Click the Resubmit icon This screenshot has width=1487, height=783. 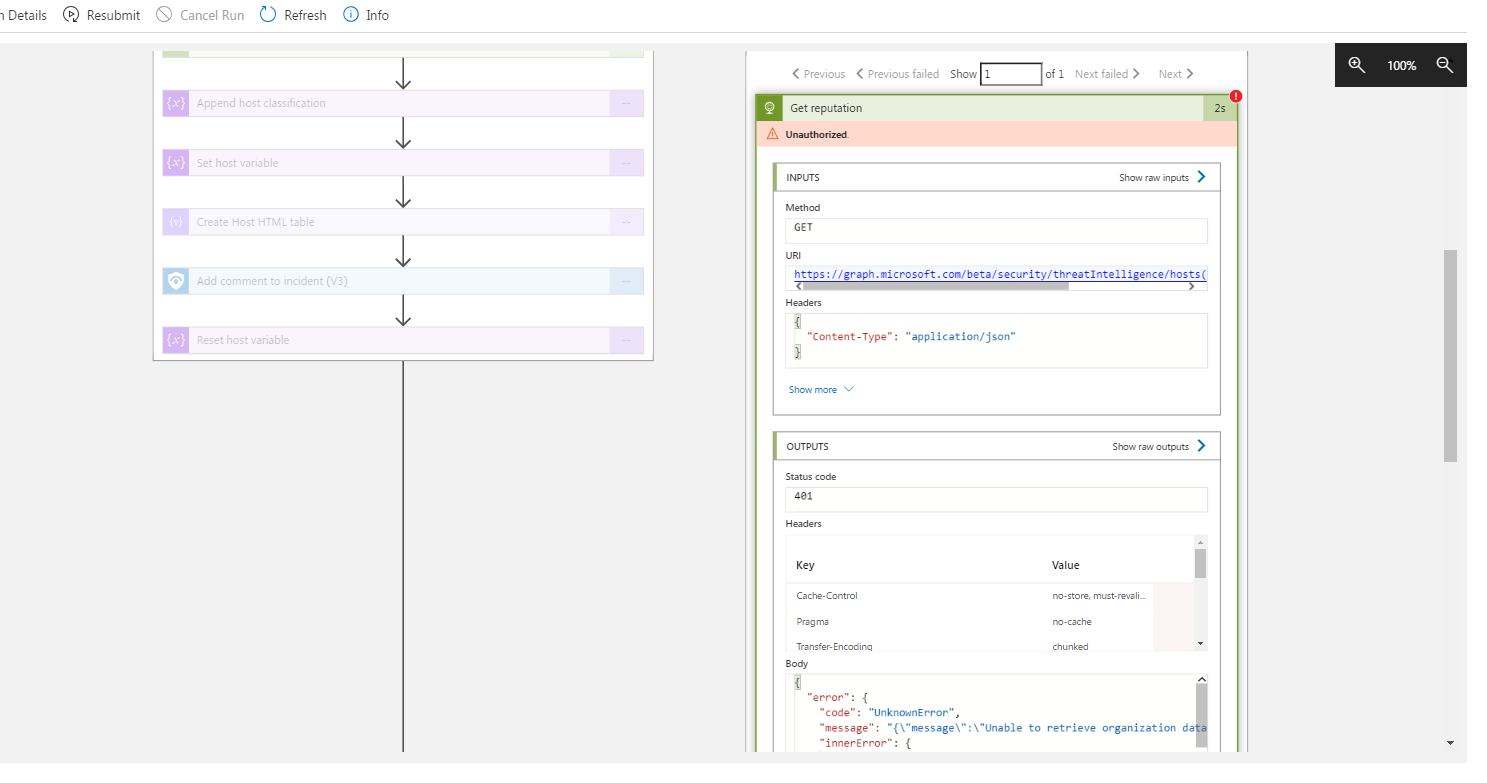coord(69,14)
